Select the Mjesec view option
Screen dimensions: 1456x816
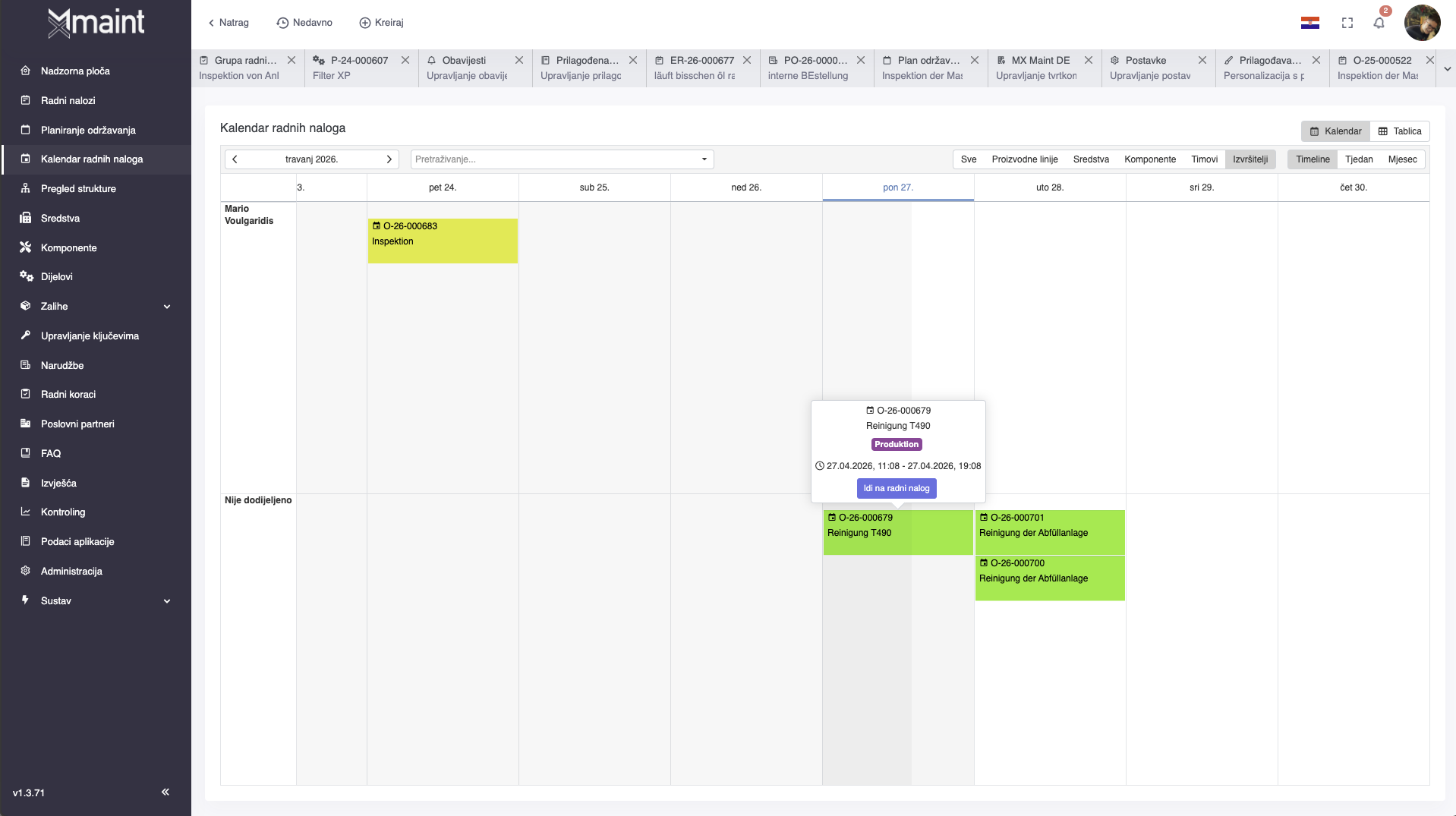[1402, 159]
